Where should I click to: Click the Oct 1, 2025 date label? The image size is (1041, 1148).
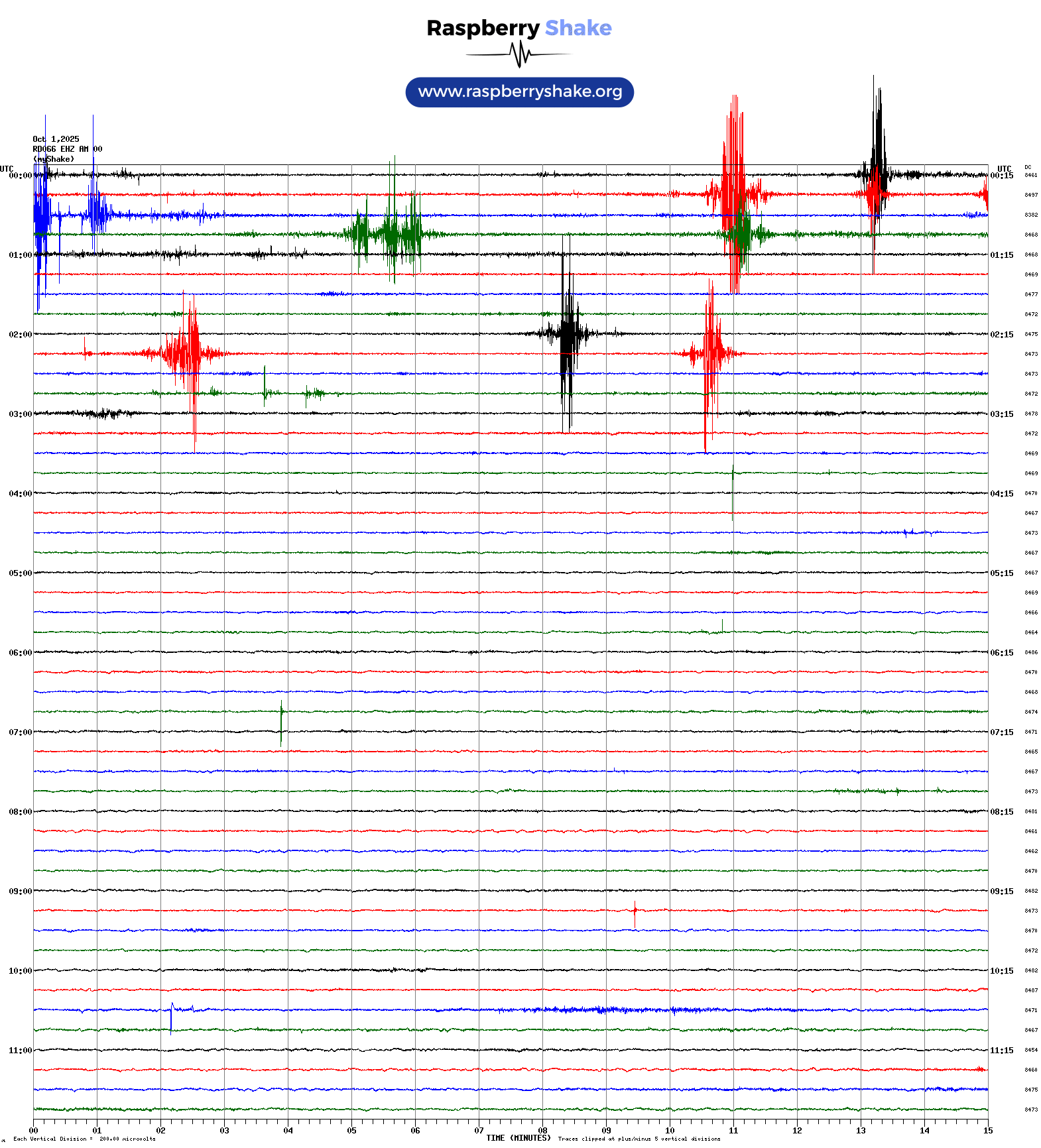click(x=56, y=139)
